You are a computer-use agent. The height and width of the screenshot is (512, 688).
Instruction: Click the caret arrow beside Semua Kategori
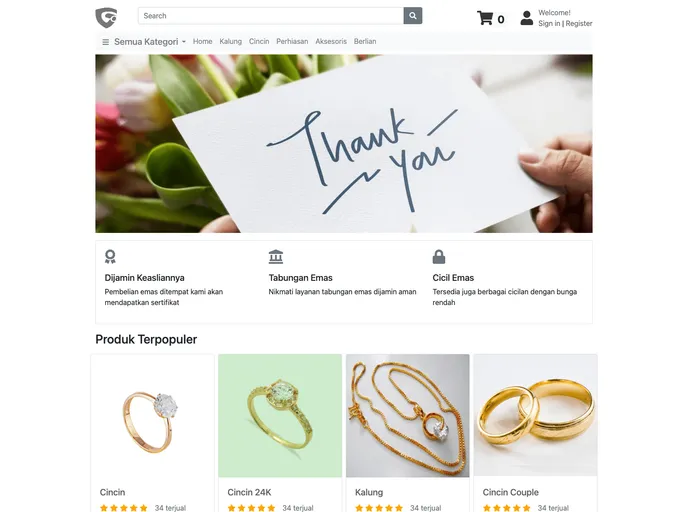coord(184,42)
